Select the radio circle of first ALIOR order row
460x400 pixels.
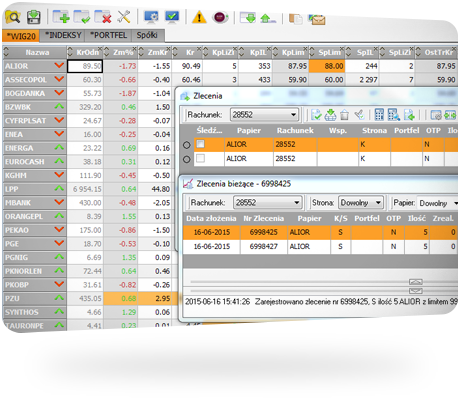(x=186, y=145)
